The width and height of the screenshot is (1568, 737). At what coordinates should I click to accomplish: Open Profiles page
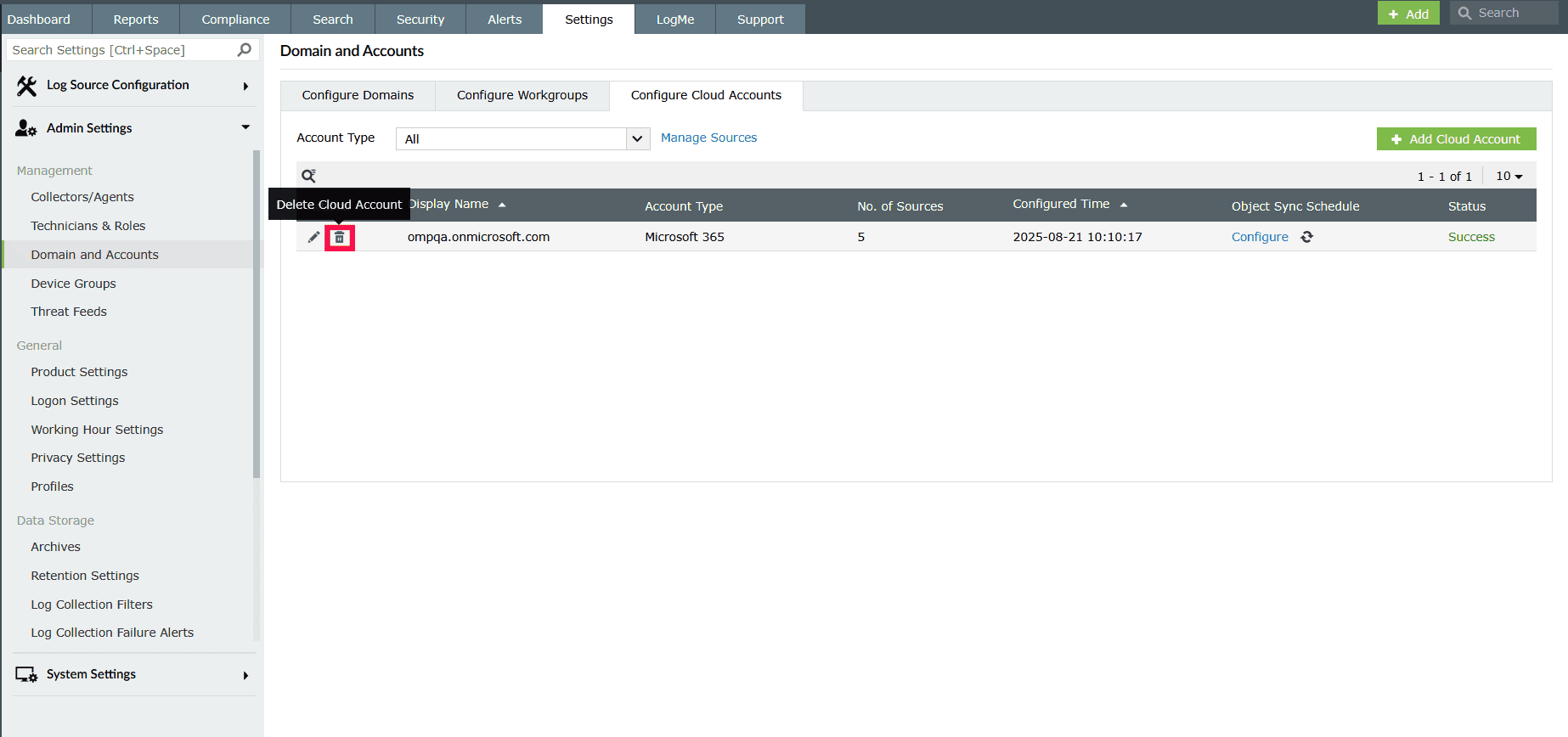pyautogui.click(x=52, y=487)
